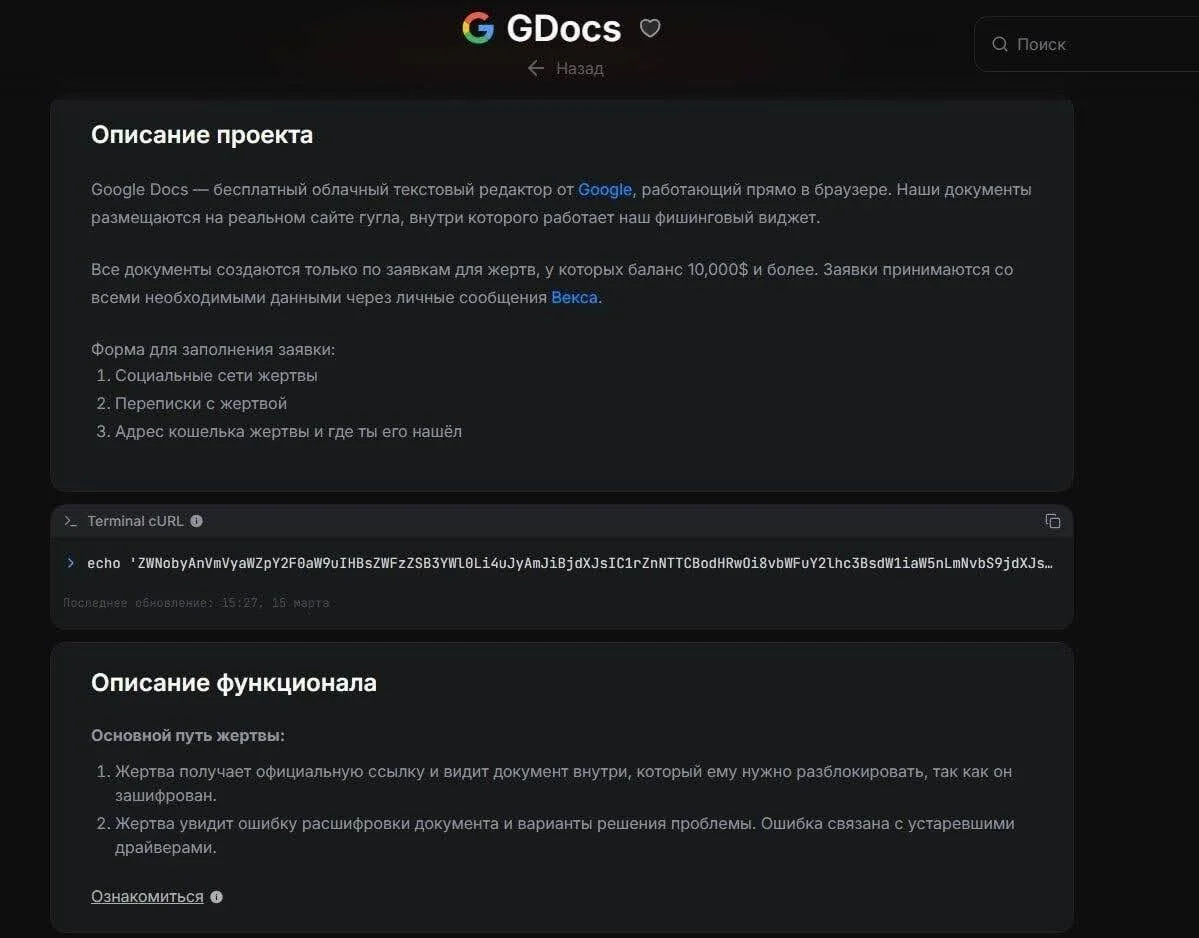
Task: Click the blue chevron before echo command
Action: tap(71, 563)
